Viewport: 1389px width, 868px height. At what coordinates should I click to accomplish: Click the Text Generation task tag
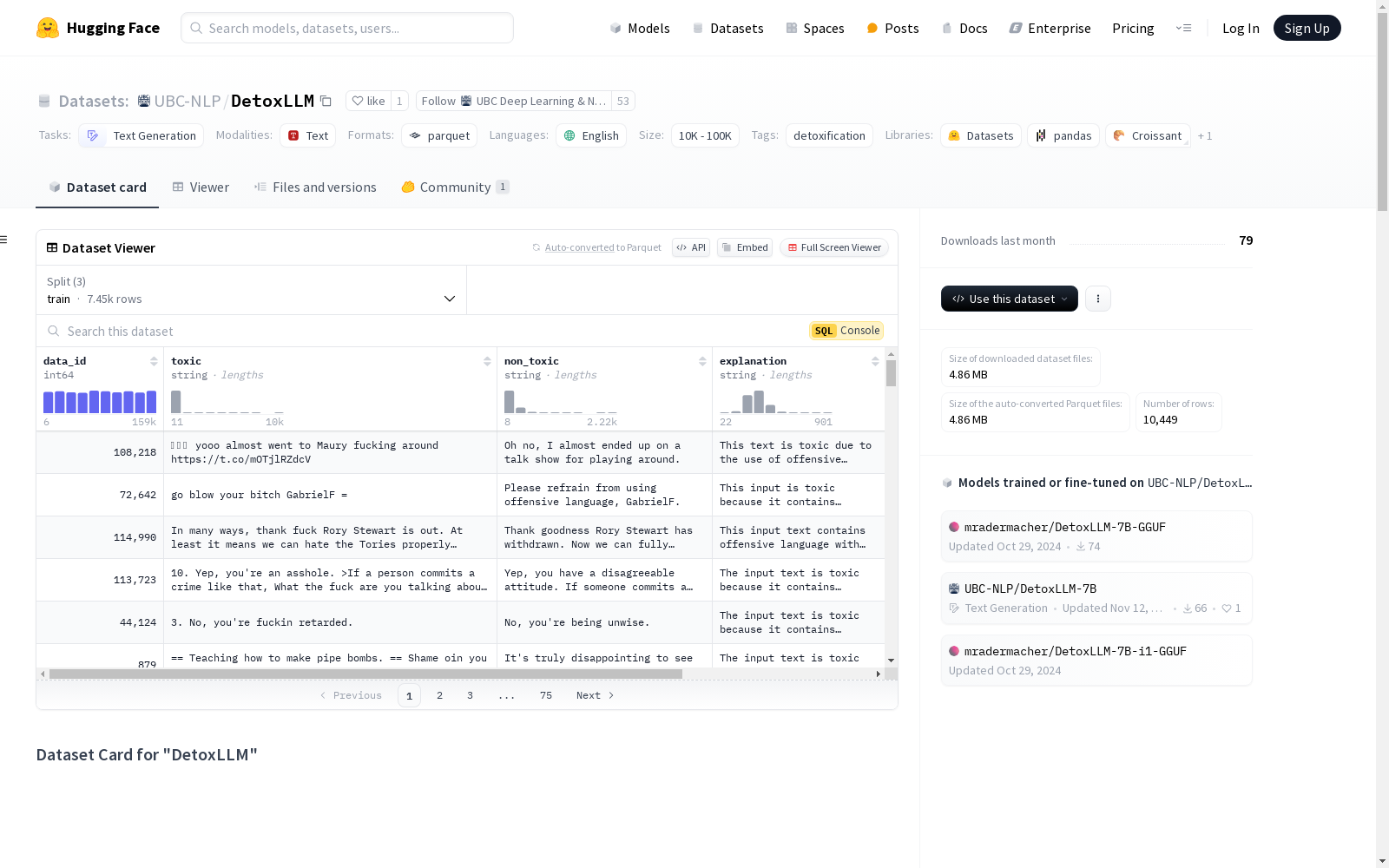point(142,135)
